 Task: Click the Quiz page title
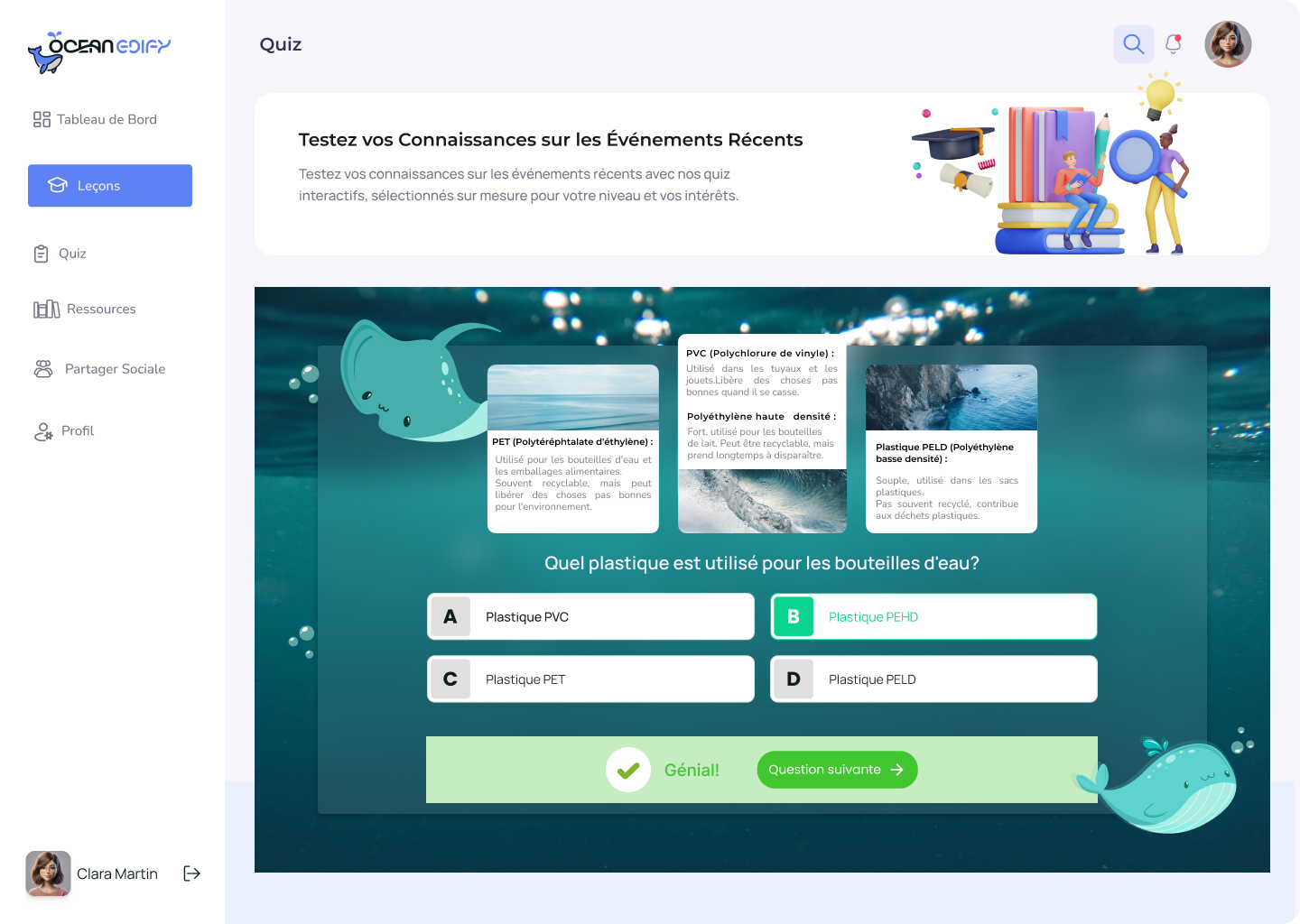point(281,44)
